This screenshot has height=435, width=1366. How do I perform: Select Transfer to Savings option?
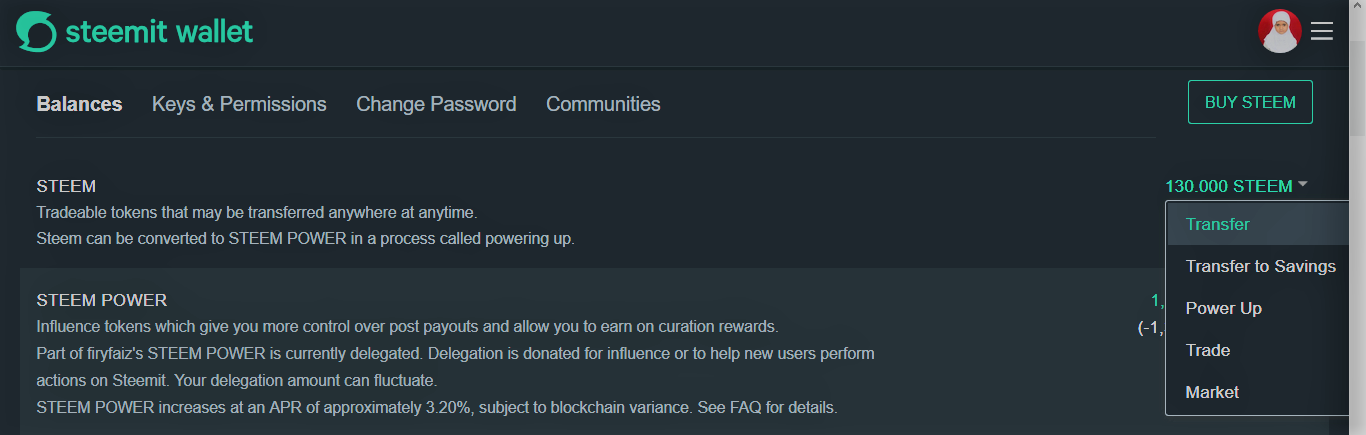[x=1260, y=266]
